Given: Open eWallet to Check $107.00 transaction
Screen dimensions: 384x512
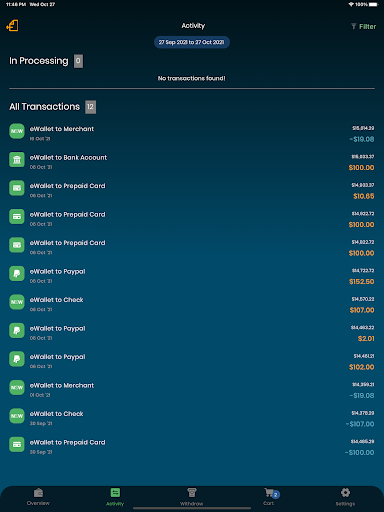Looking at the screenshot, I should (x=192, y=305).
